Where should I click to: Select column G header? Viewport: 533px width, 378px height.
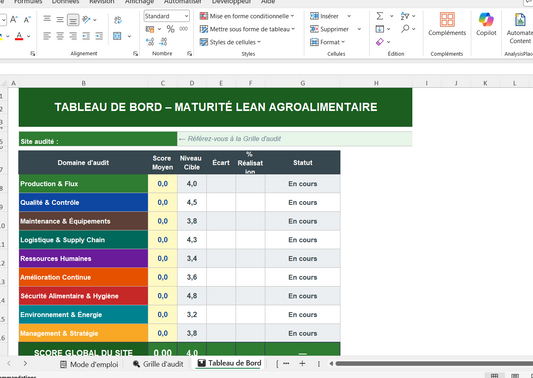tap(303, 83)
